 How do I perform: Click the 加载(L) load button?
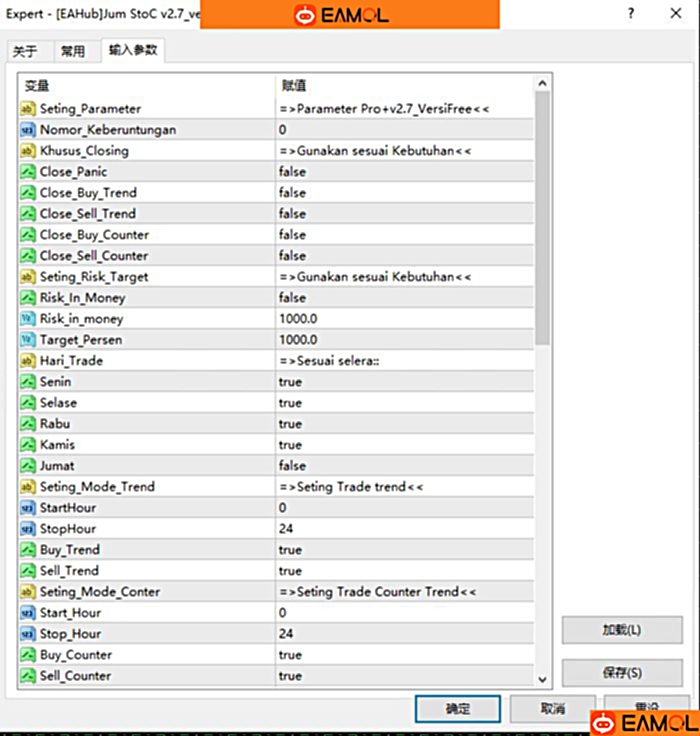tap(622, 630)
